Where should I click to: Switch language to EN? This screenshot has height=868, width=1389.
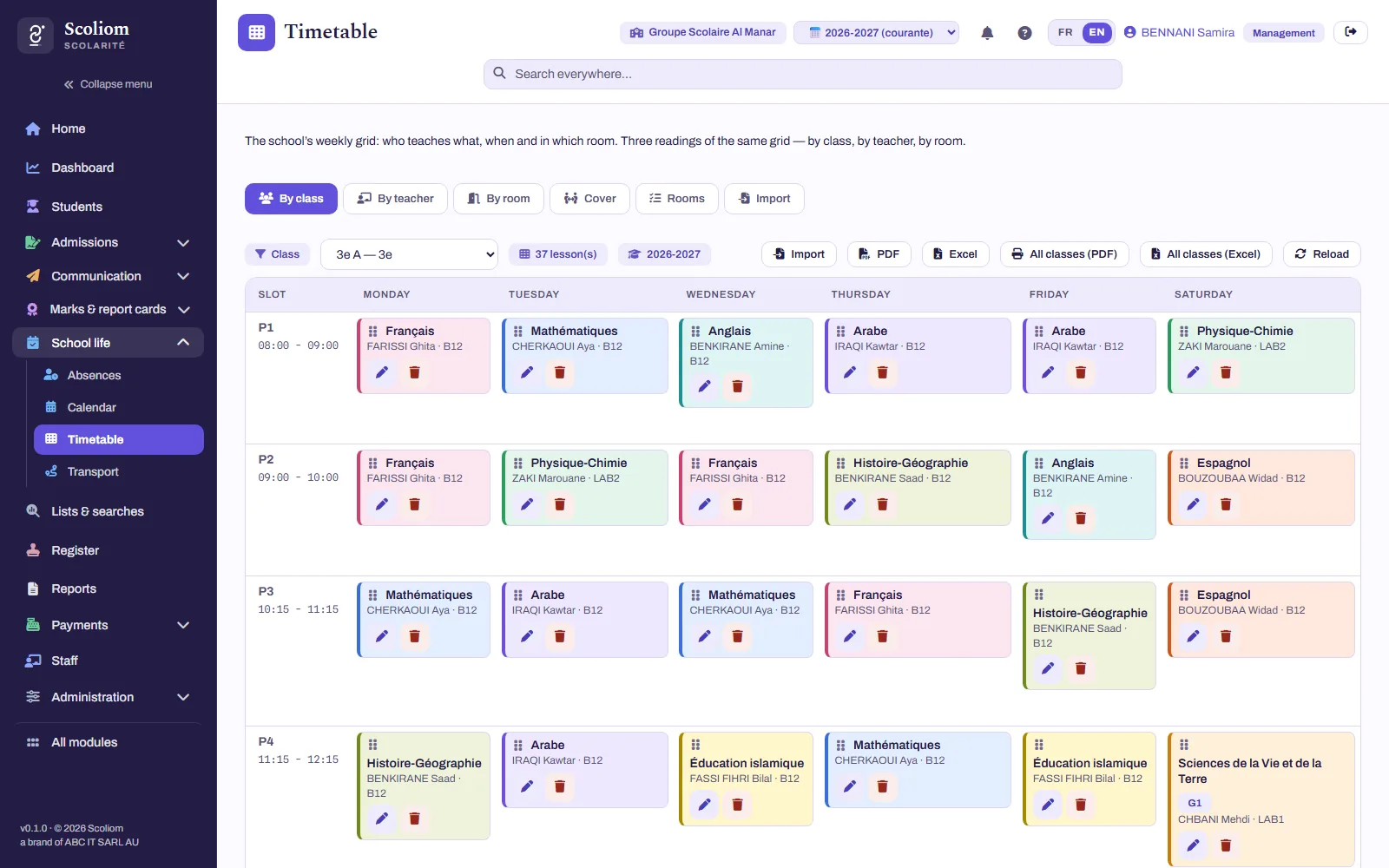coord(1097,32)
